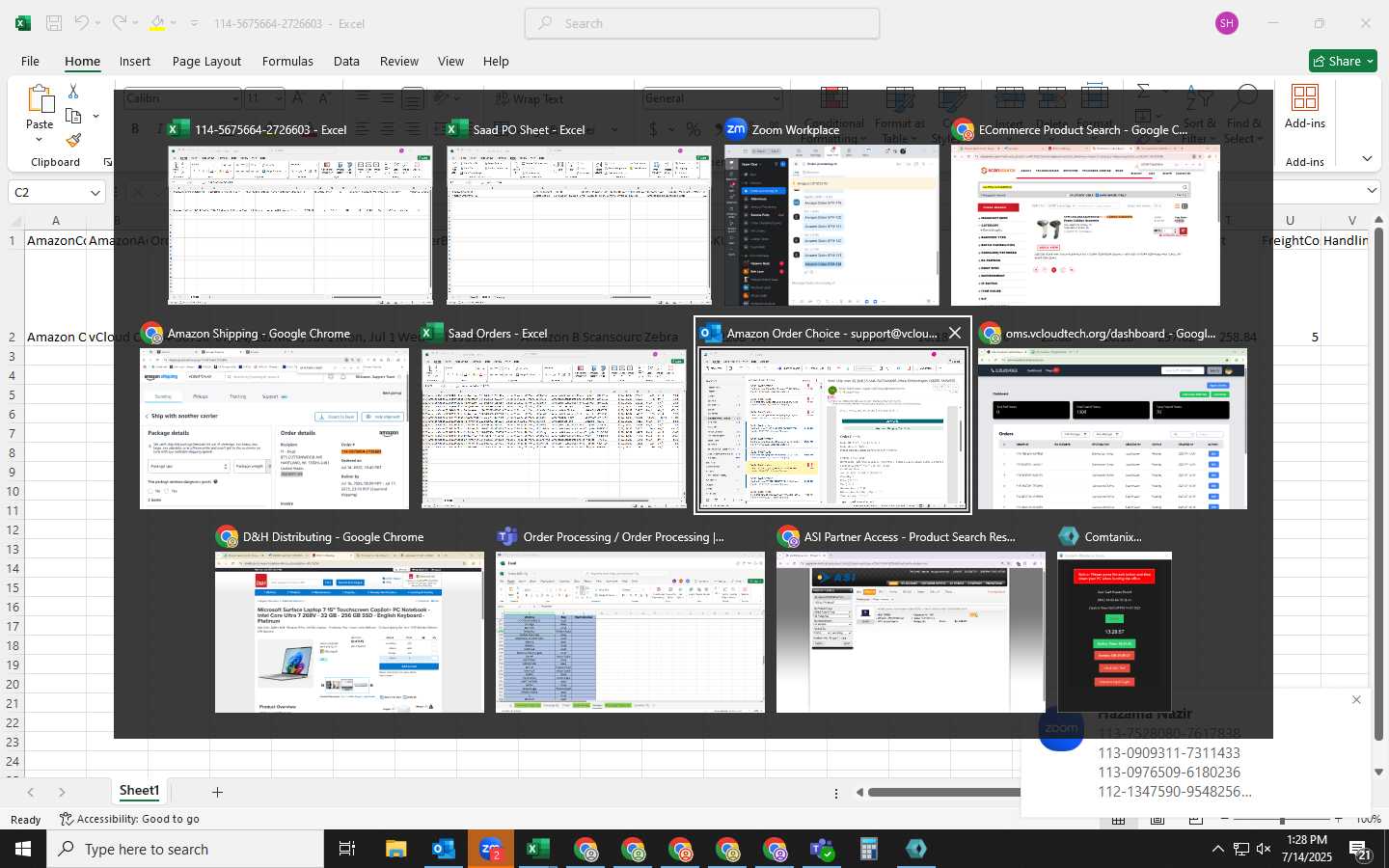Open Calculator from the taskbar
This screenshot has height=868, width=1389.
click(869, 849)
